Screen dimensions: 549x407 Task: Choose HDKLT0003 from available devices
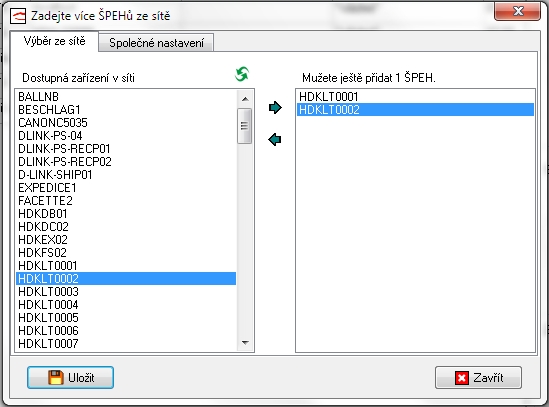coord(126,291)
